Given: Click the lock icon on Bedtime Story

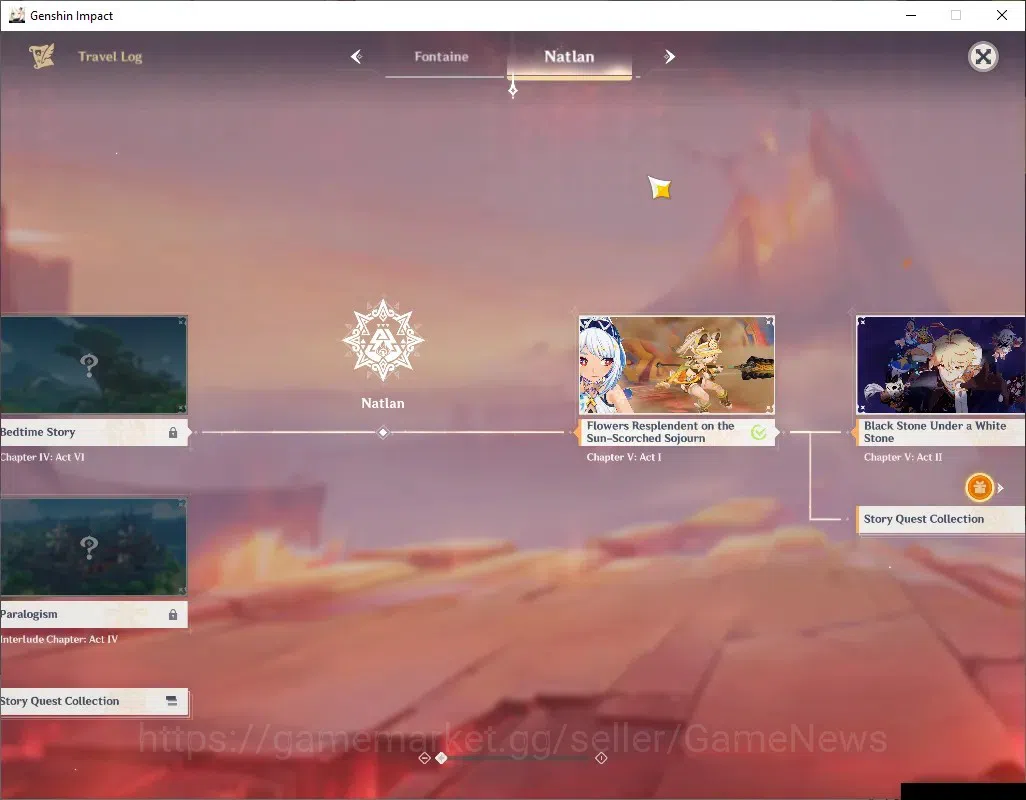Looking at the screenshot, I should [173, 432].
